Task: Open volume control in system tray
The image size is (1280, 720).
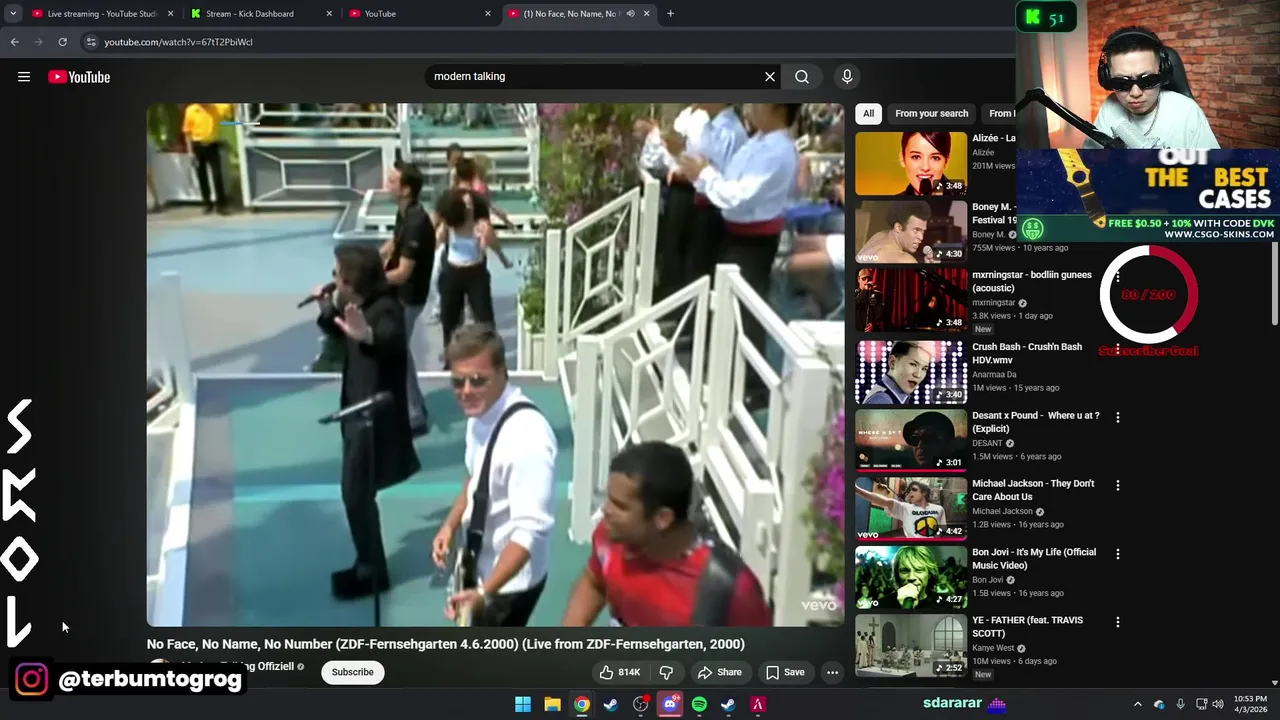Action: click(1218, 704)
